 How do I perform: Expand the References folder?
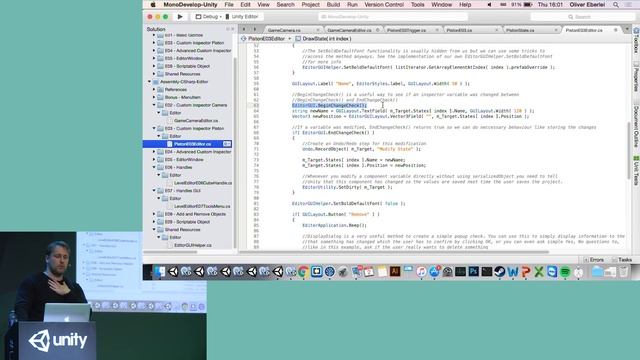click(x=154, y=89)
